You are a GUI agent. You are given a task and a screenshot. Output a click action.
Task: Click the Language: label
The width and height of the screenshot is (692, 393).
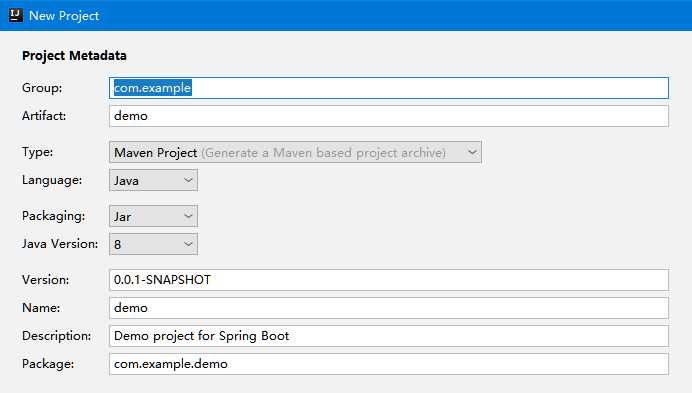(x=52, y=180)
